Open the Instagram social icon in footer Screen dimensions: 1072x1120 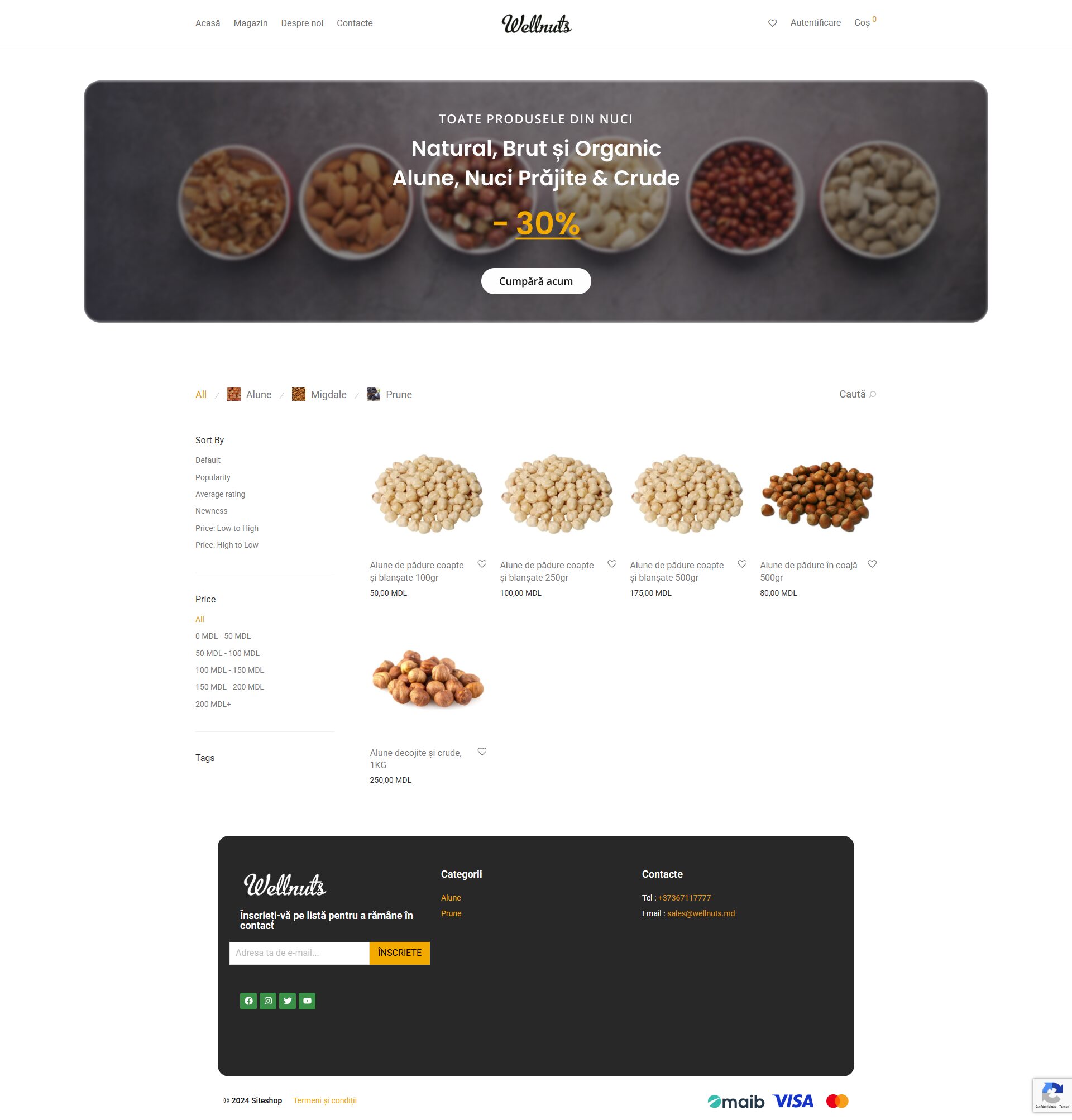(268, 1001)
